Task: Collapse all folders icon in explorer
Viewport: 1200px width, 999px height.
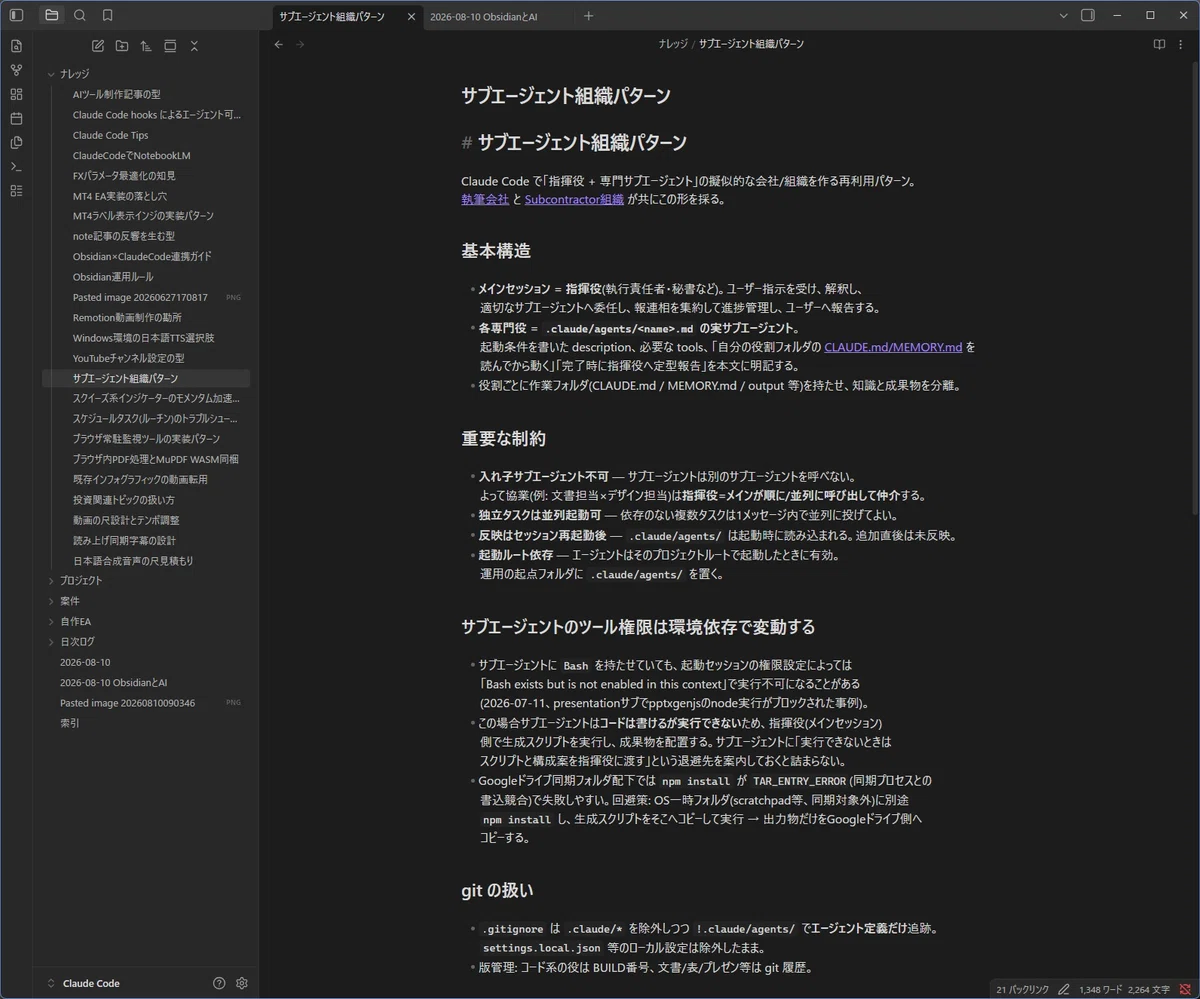Action: tap(194, 46)
